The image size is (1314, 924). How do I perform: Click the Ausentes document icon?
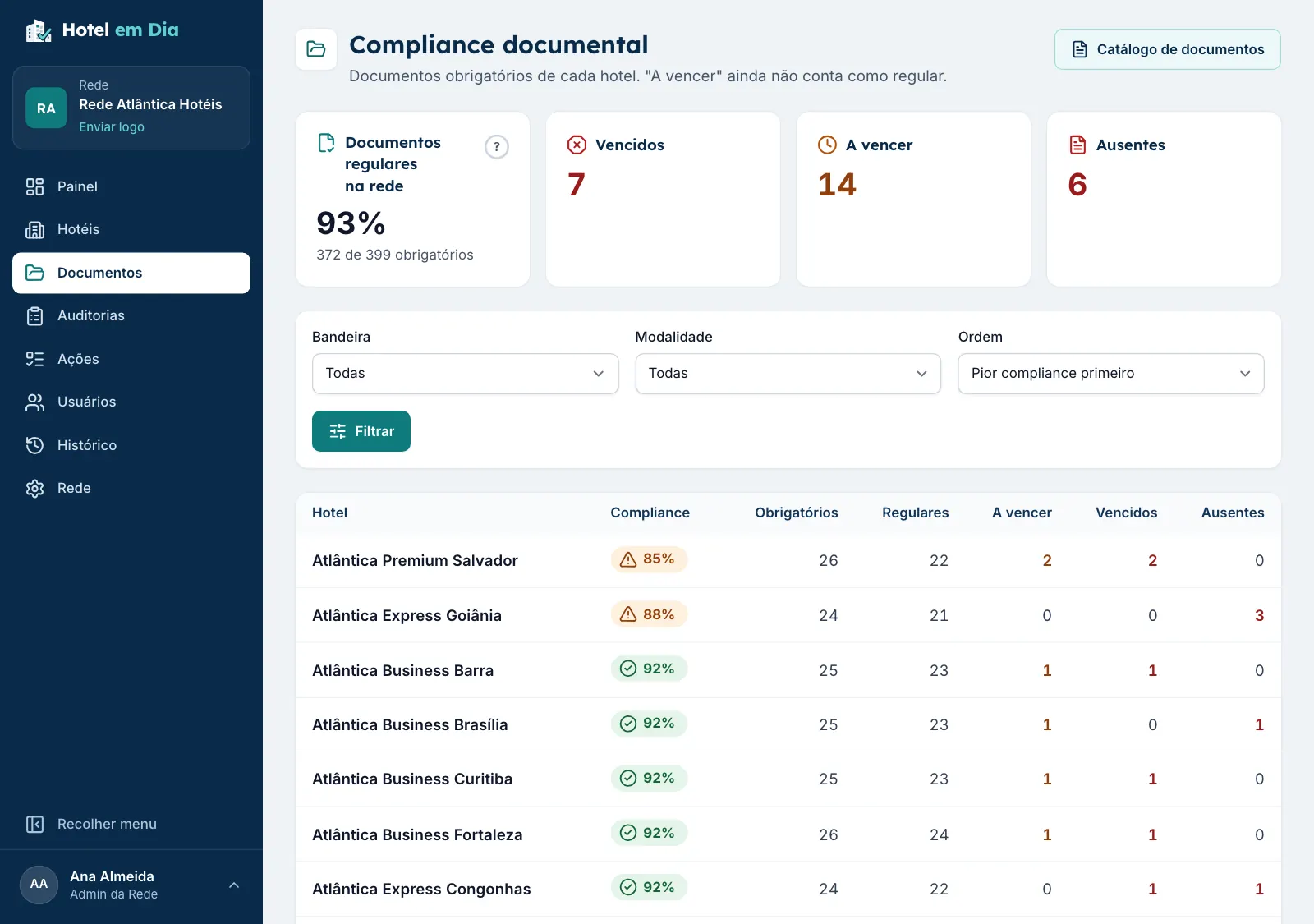pyautogui.click(x=1077, y=145)
